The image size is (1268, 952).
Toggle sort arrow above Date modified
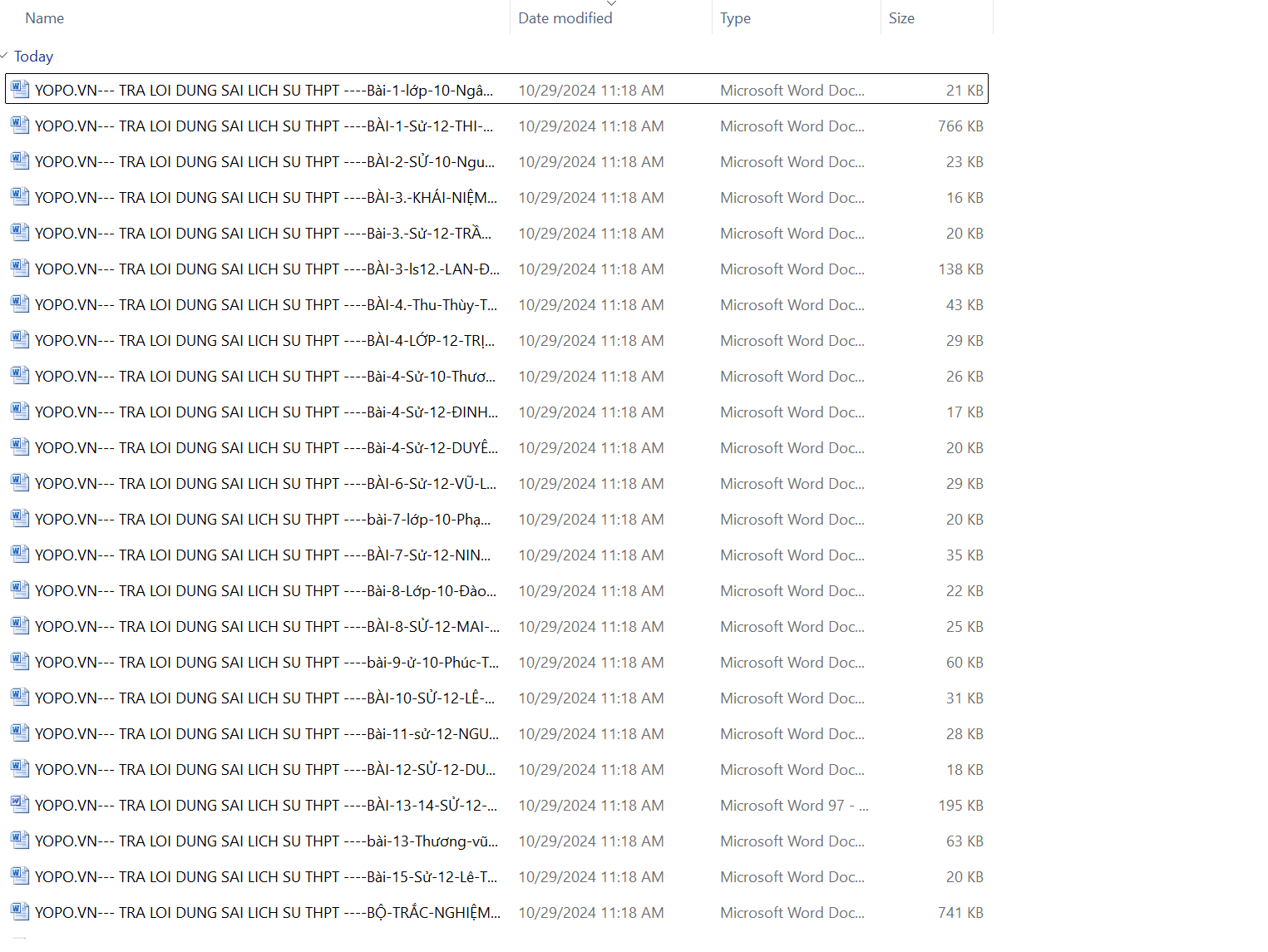click(x=612, y=3)
